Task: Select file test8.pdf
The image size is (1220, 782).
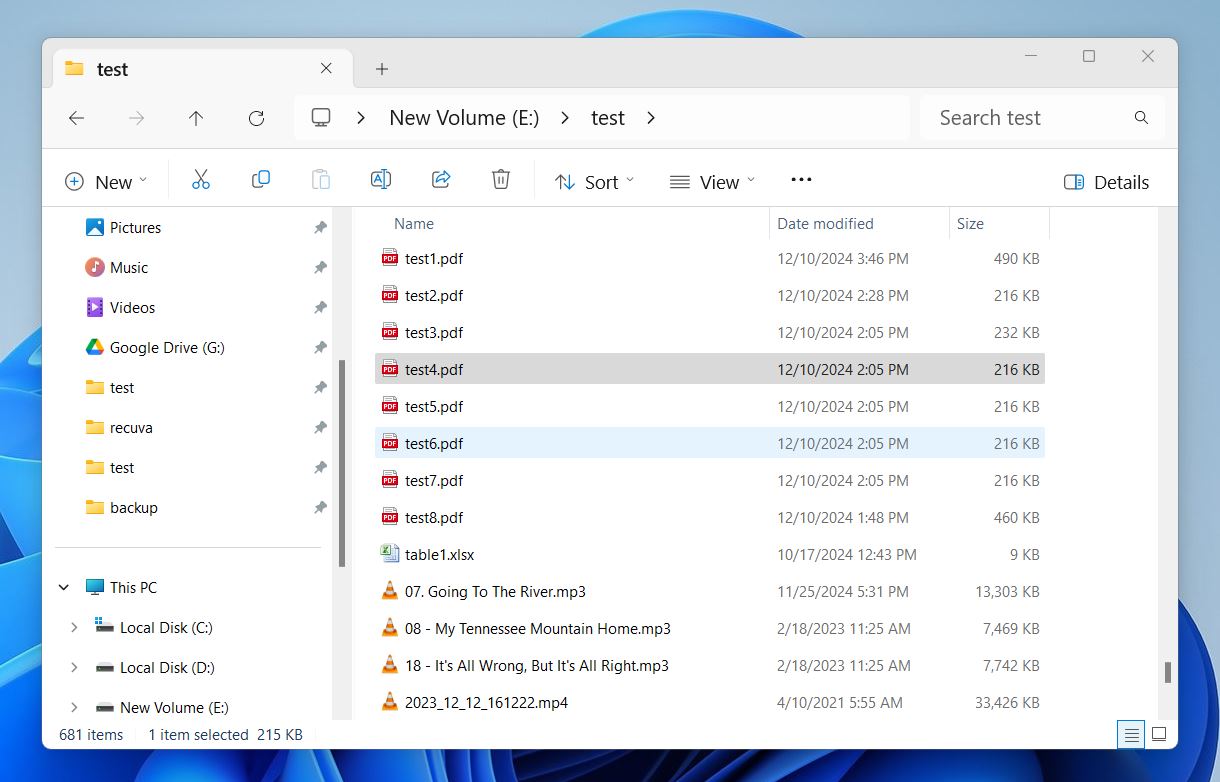Action: click(x=710, y=517)
